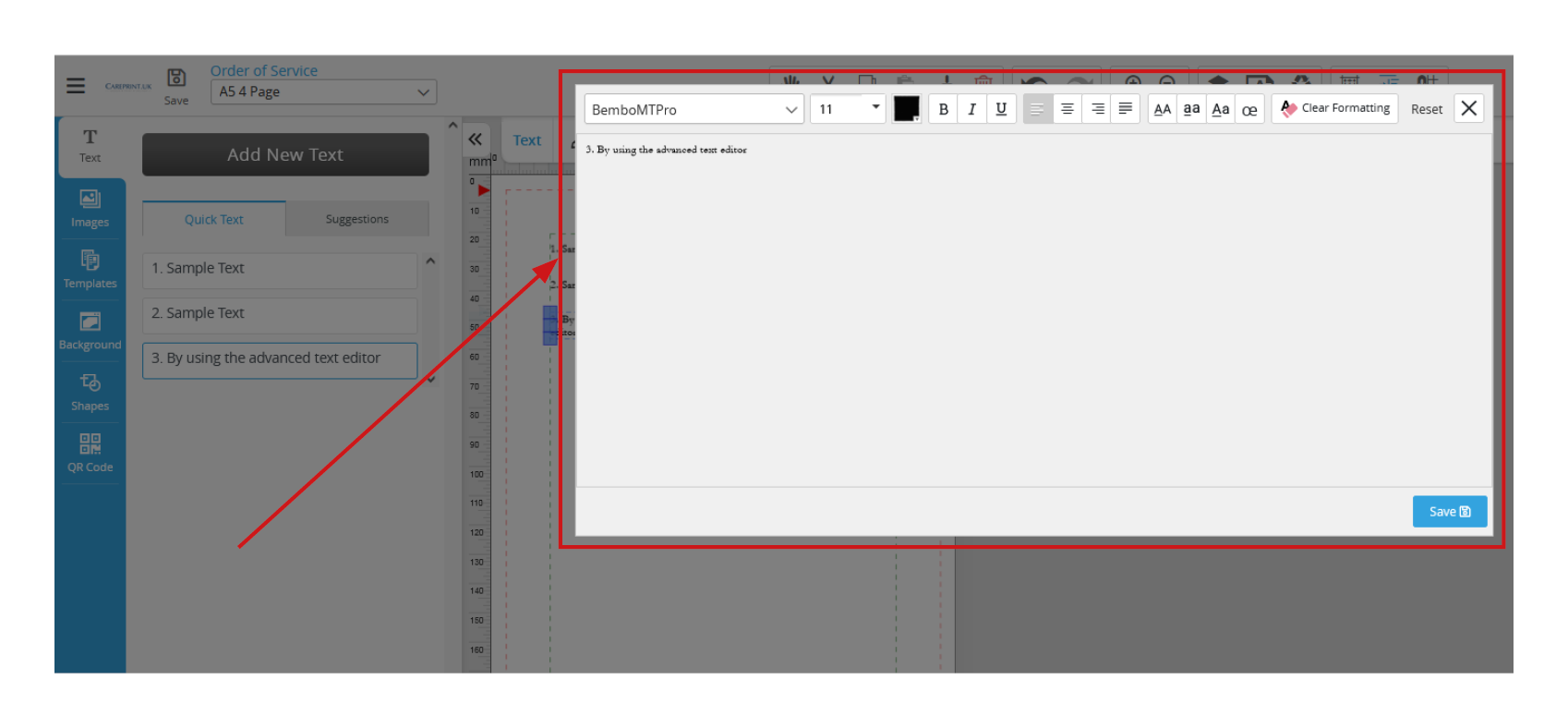Click the blue Save button in editor
The height and width of the screenshot is (728, 1568).
pyautogui.click(x=1449, y=512)
